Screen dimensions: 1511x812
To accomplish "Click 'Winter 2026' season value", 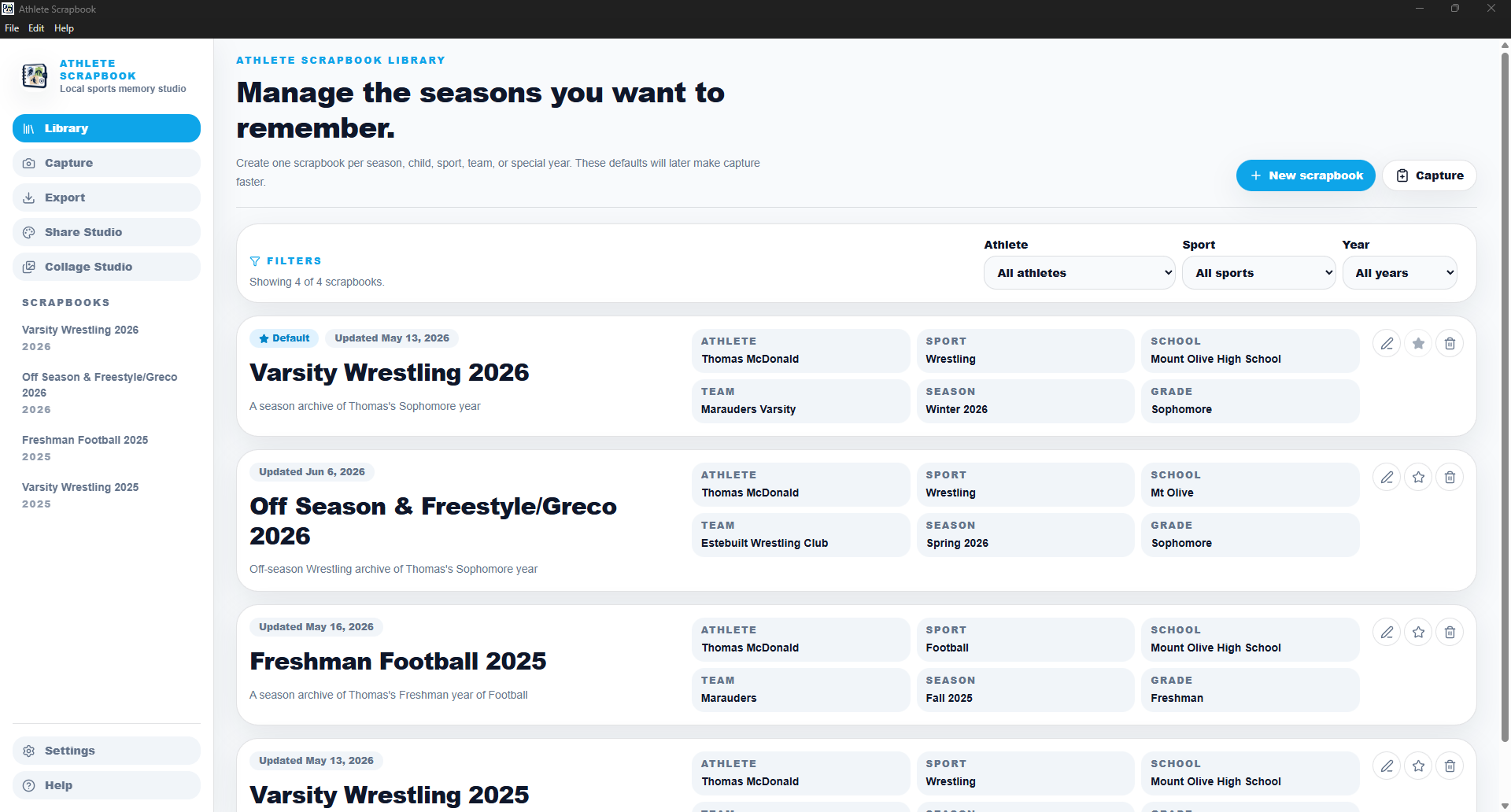I will (956, 409).
